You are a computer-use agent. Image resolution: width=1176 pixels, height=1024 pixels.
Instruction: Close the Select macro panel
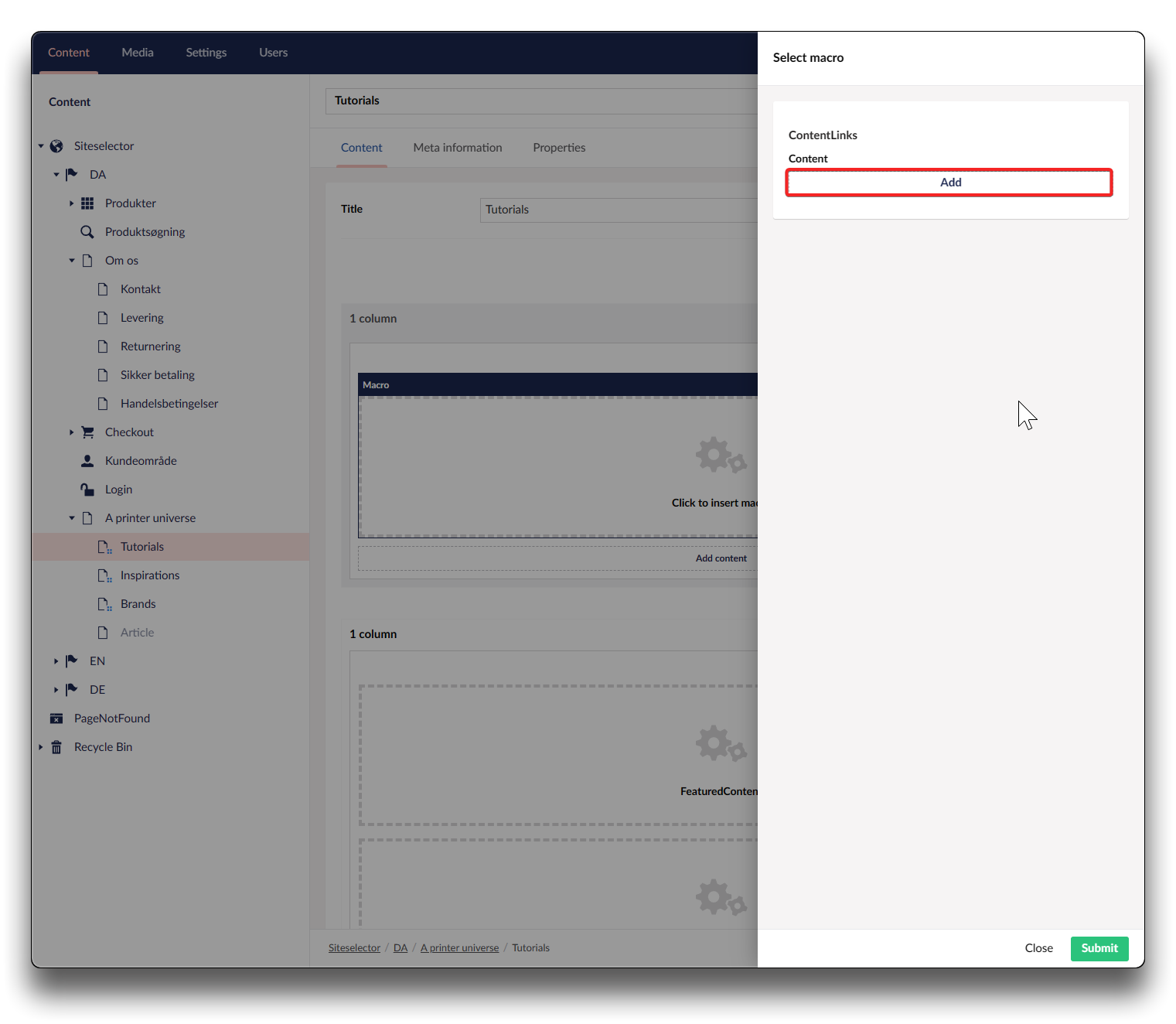pos(1038,948)
